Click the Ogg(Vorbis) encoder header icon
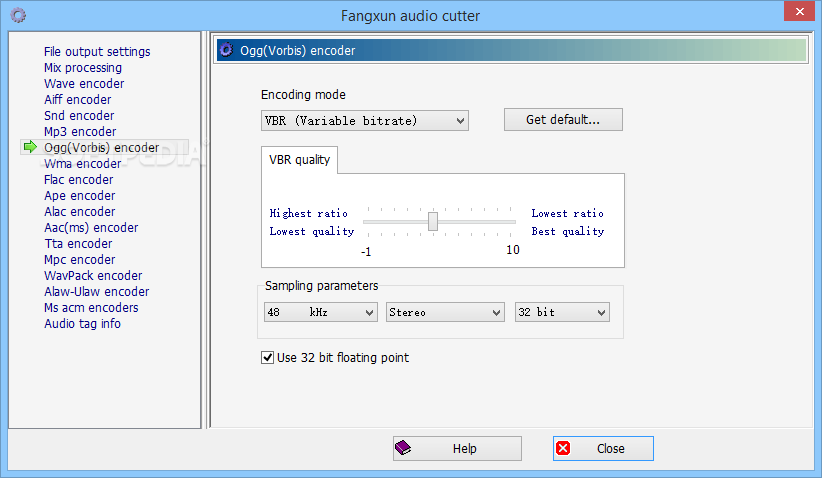Screen dimensions: 822x478 pyautogui.click(x=226, y=50)
